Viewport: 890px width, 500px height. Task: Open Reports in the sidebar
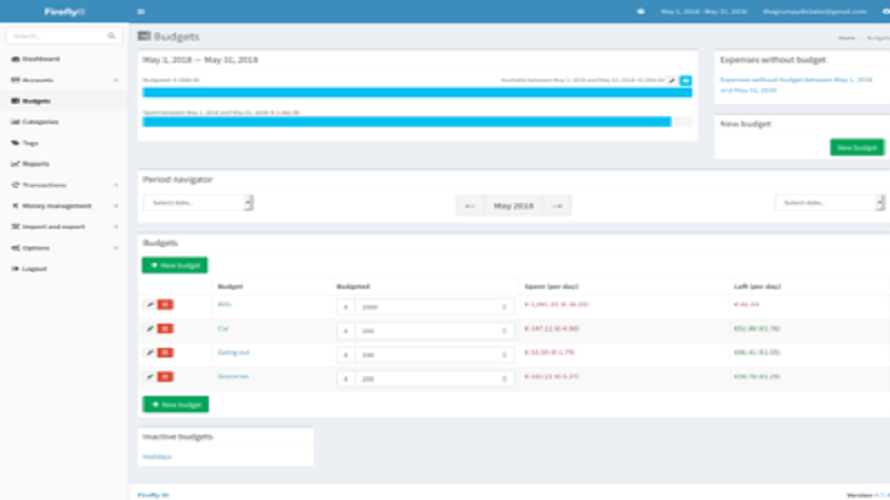[x=36, y=164]
